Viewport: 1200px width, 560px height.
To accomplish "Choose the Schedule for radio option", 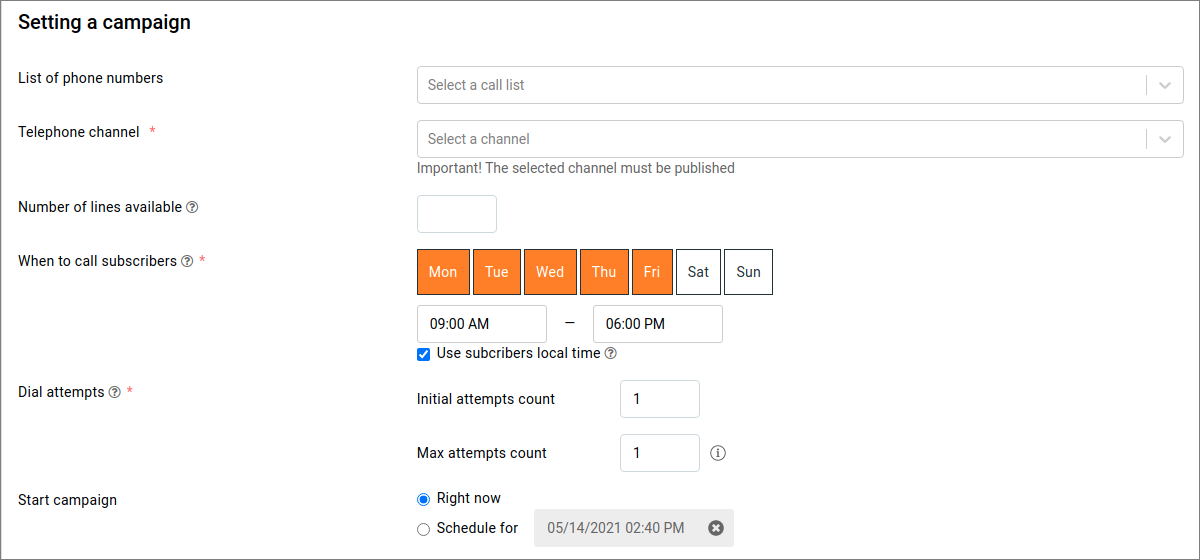I will pyautogui.click(x=424, y=529).
